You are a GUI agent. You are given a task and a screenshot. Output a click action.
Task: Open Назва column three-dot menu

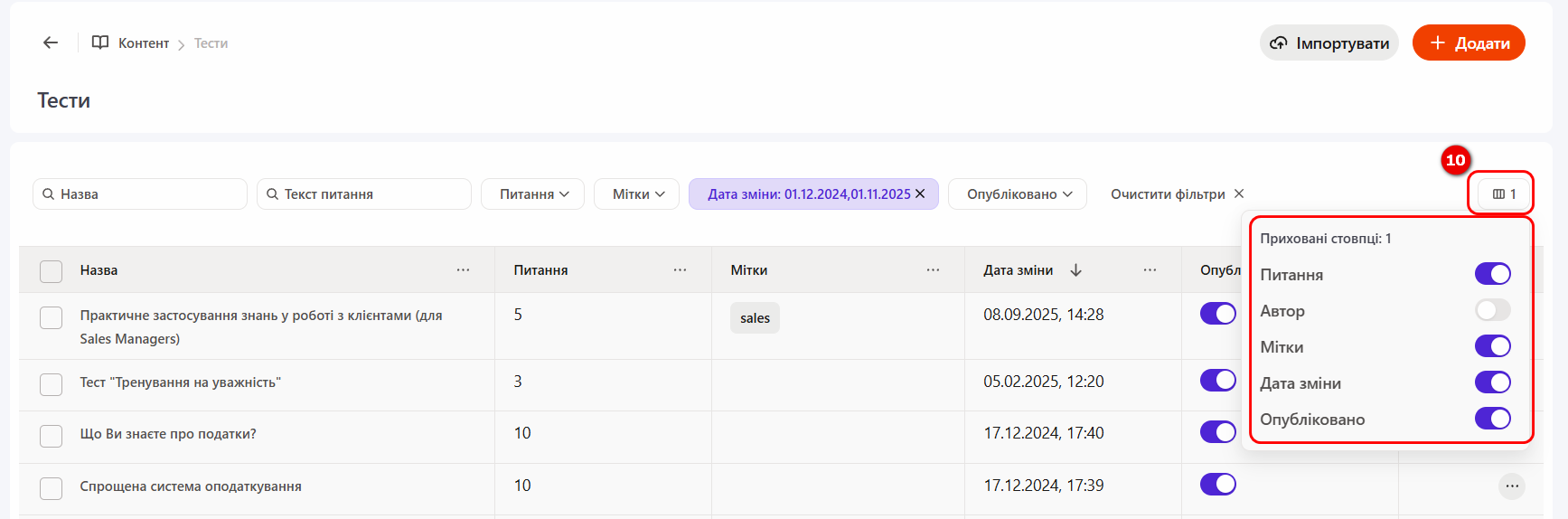463,269
